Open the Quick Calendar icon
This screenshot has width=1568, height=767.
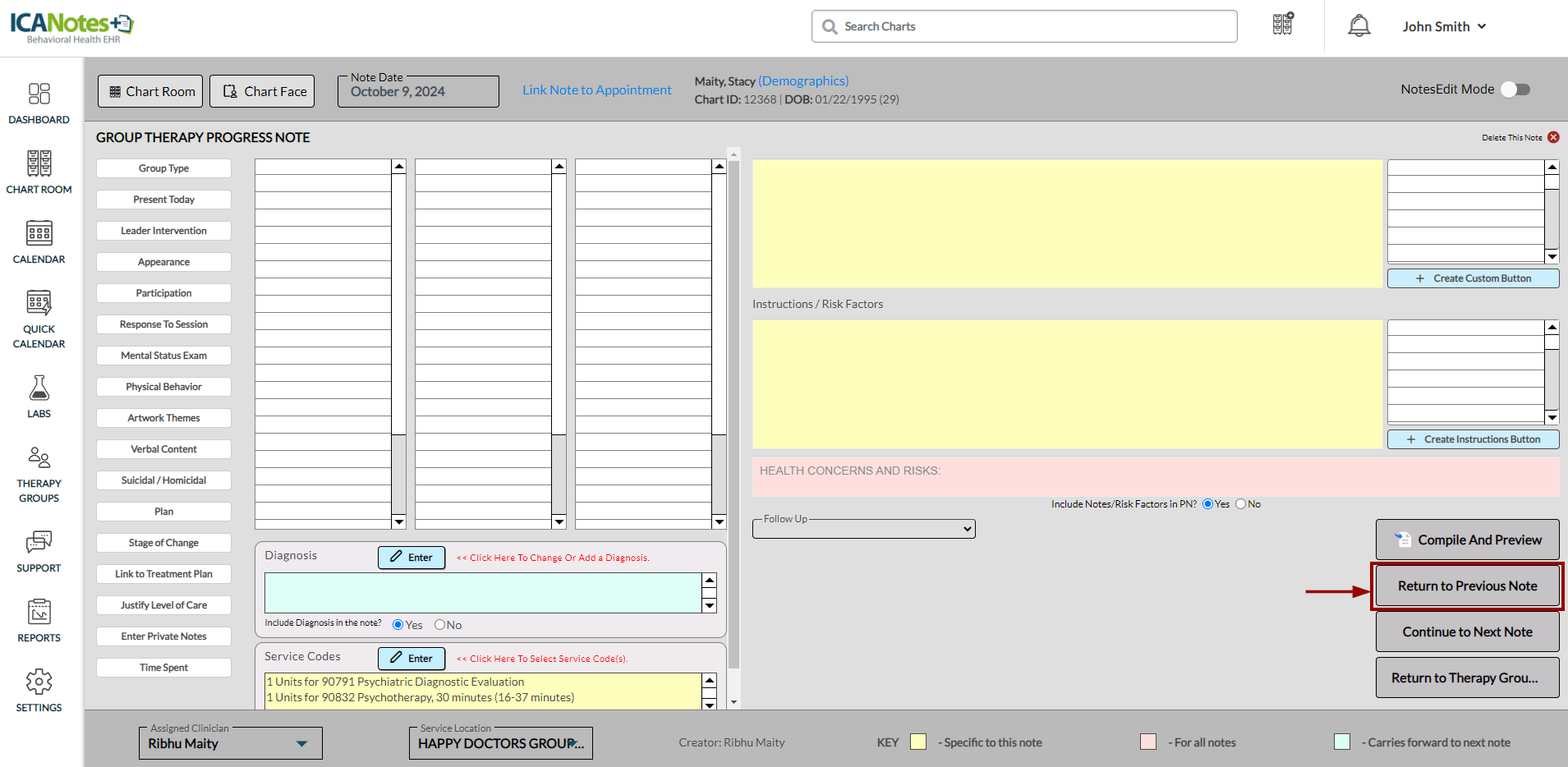tap(39, 304)
